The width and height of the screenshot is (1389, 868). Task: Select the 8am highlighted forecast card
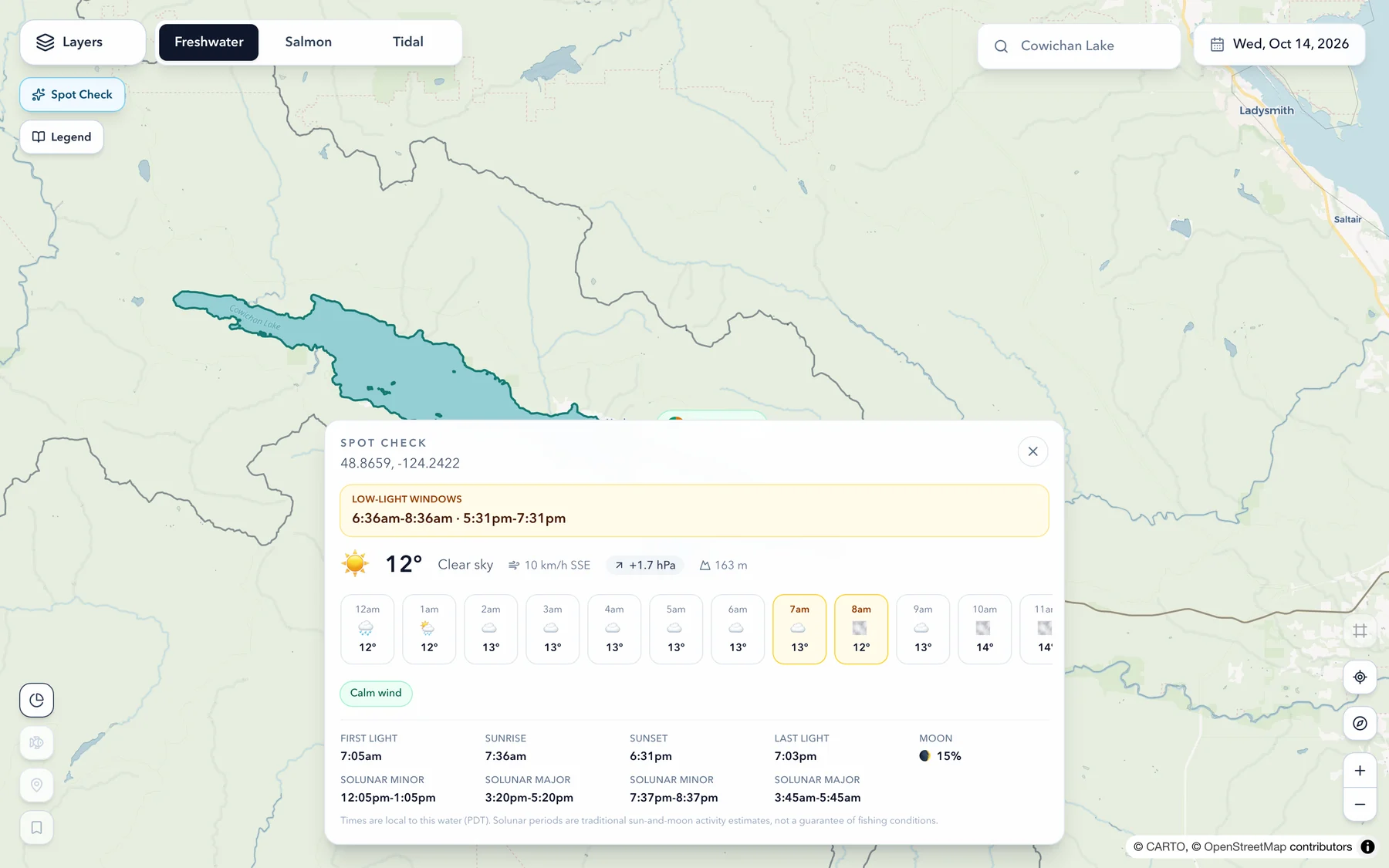tap(861, 629)
